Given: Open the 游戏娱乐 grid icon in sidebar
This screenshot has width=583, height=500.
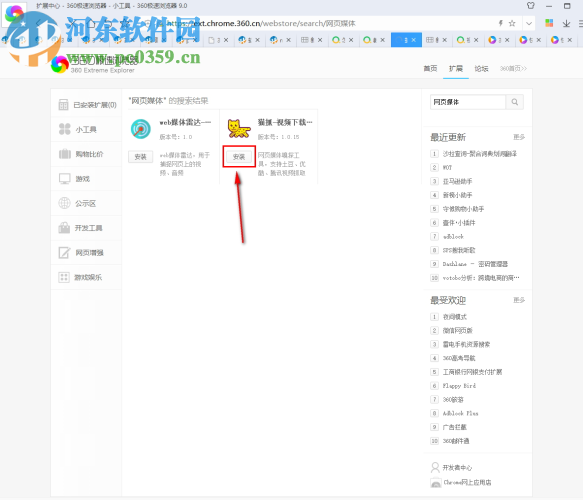Looking at the screenshot, I should [64, 277].
